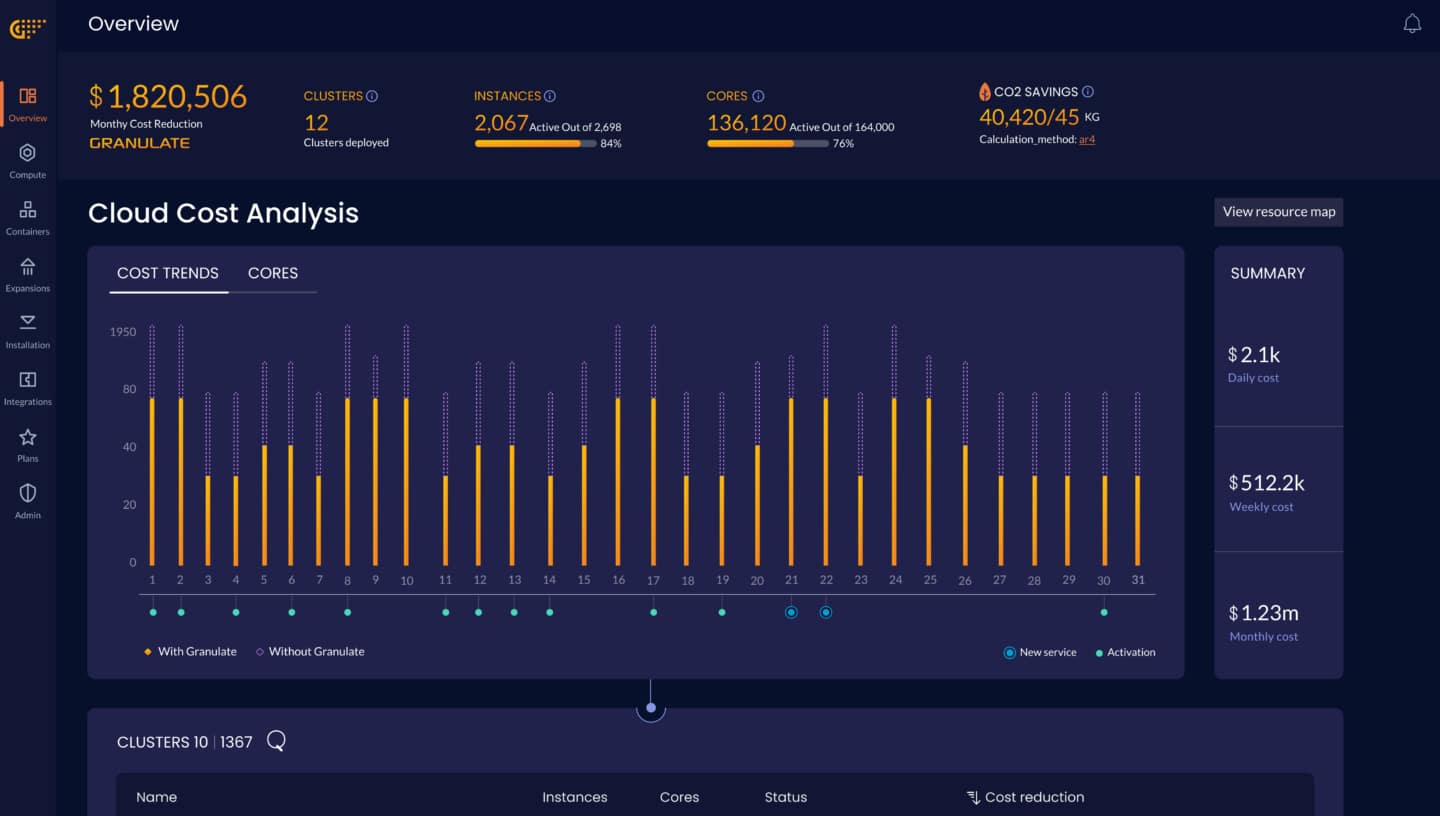The height and width of the screenshot is (816, 1440).
Task: Click the CLUSTERS 10 | 1367 heading
Action: click(185, 742)
